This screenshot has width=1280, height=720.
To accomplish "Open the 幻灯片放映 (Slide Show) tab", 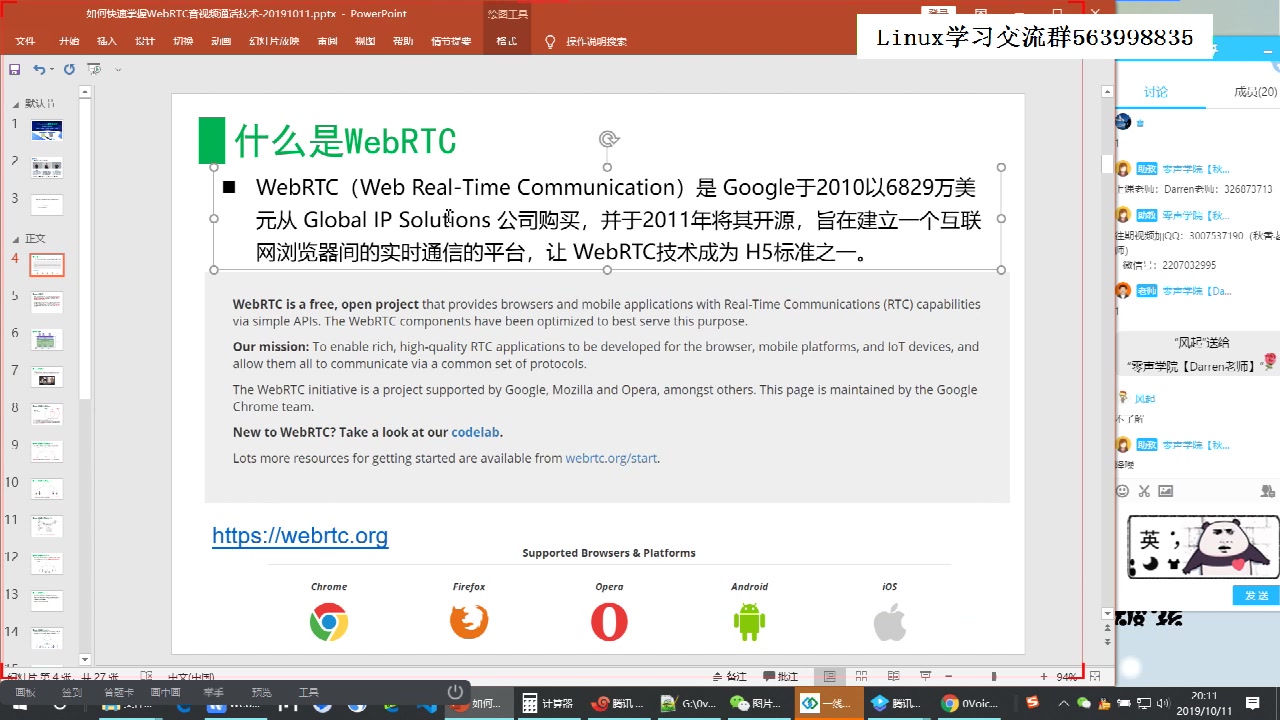I will (x=274, y=42).
